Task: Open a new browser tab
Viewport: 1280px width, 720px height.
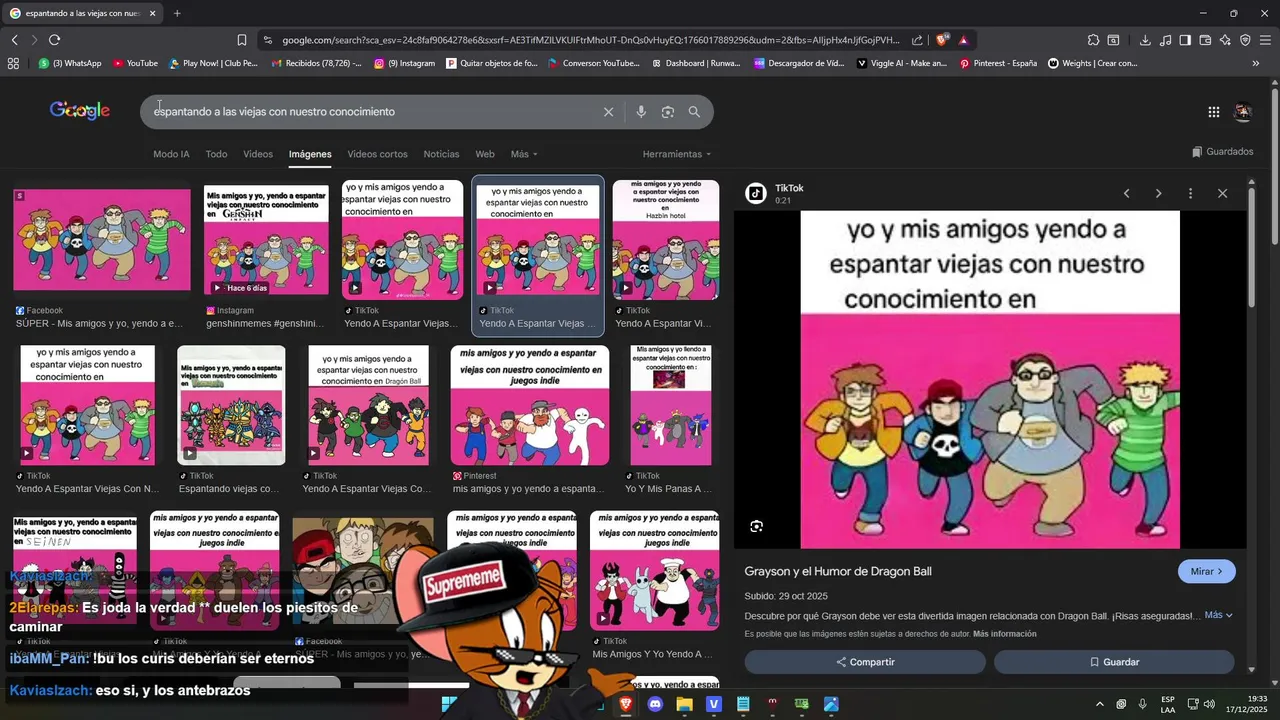Action: [177, 14]
